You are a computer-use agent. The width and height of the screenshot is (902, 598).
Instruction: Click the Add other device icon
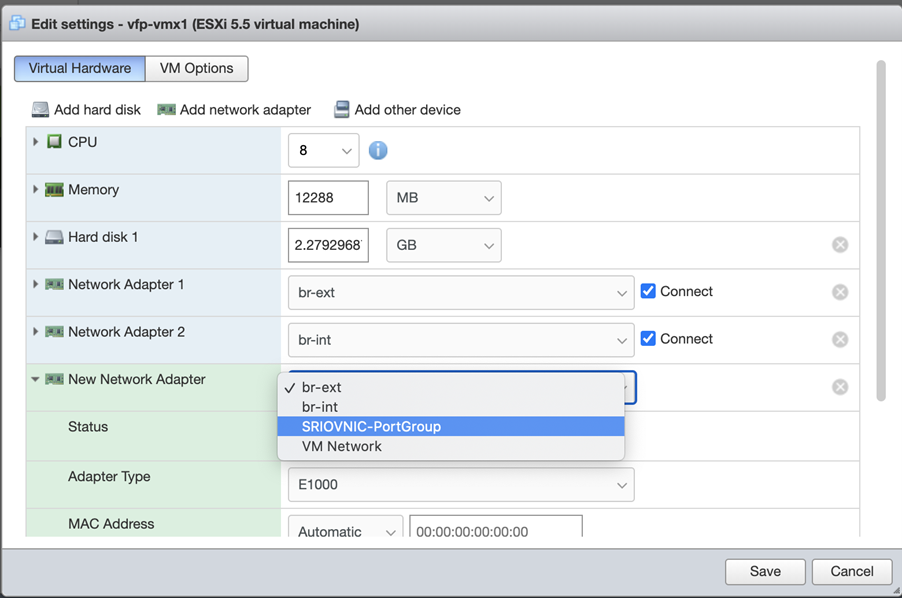click(x=342, y=110)
